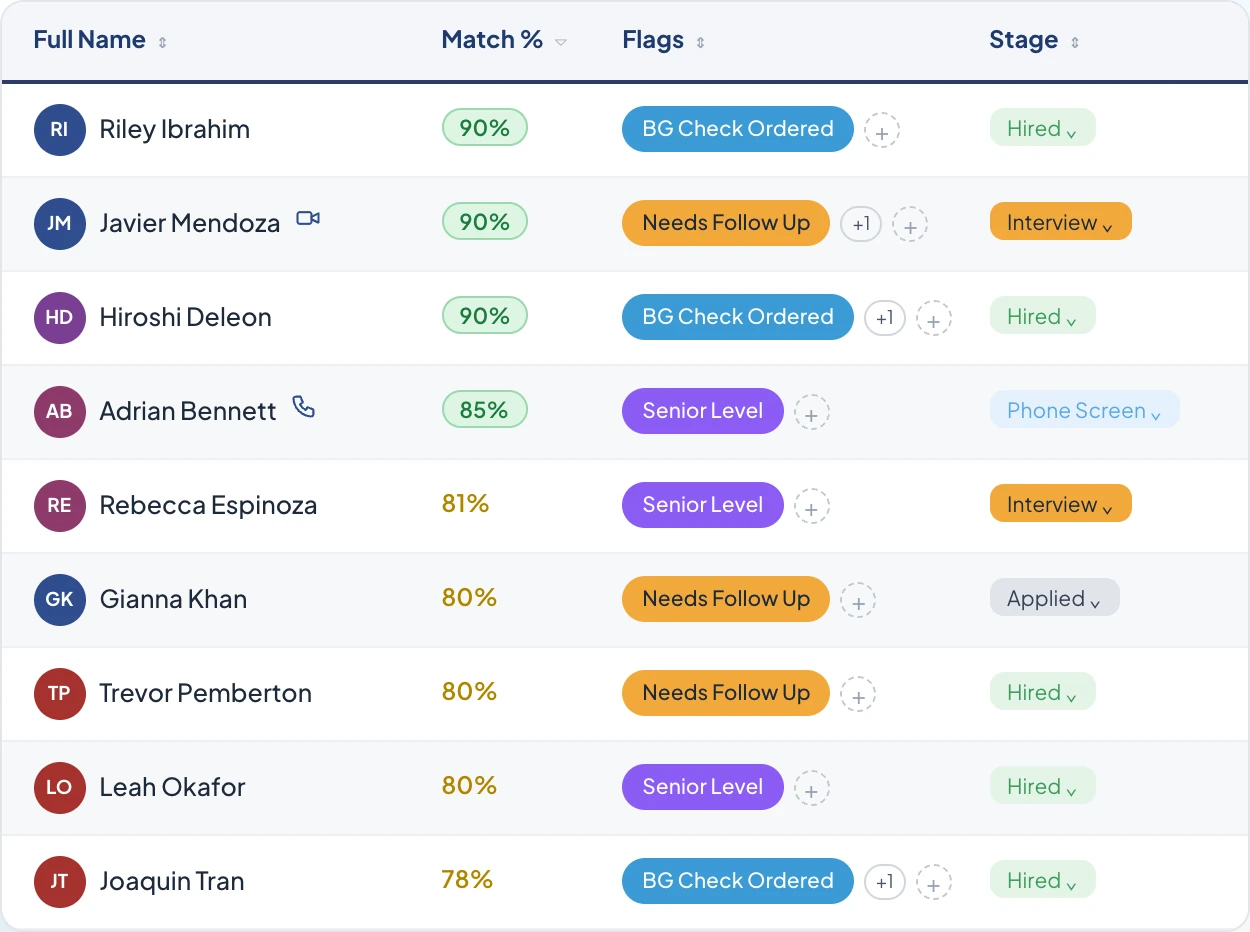The width and height of the screenshot is (1250, 932).
Task: Click the LO avatar for Leah Okafor
Action: point(60,788)
